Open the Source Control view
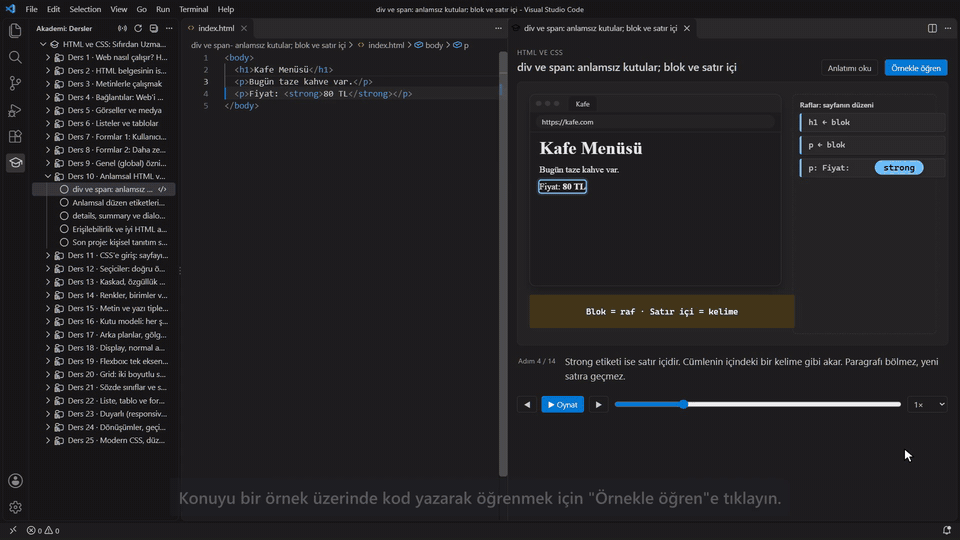The image size is (960, 540). point(15,83)
